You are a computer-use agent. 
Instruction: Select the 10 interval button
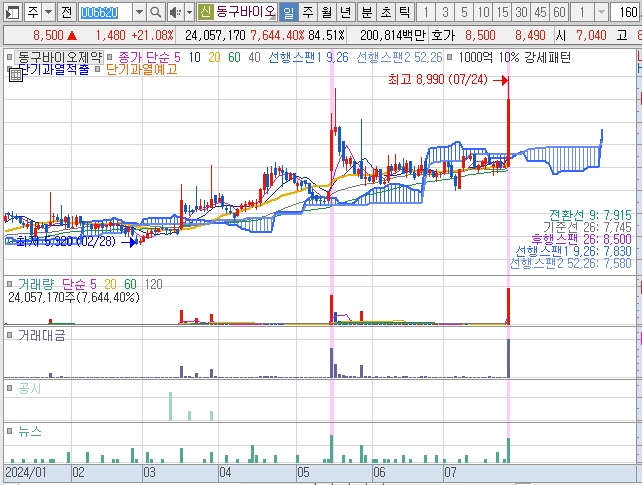pyautogui.click(x=483, y=12)
